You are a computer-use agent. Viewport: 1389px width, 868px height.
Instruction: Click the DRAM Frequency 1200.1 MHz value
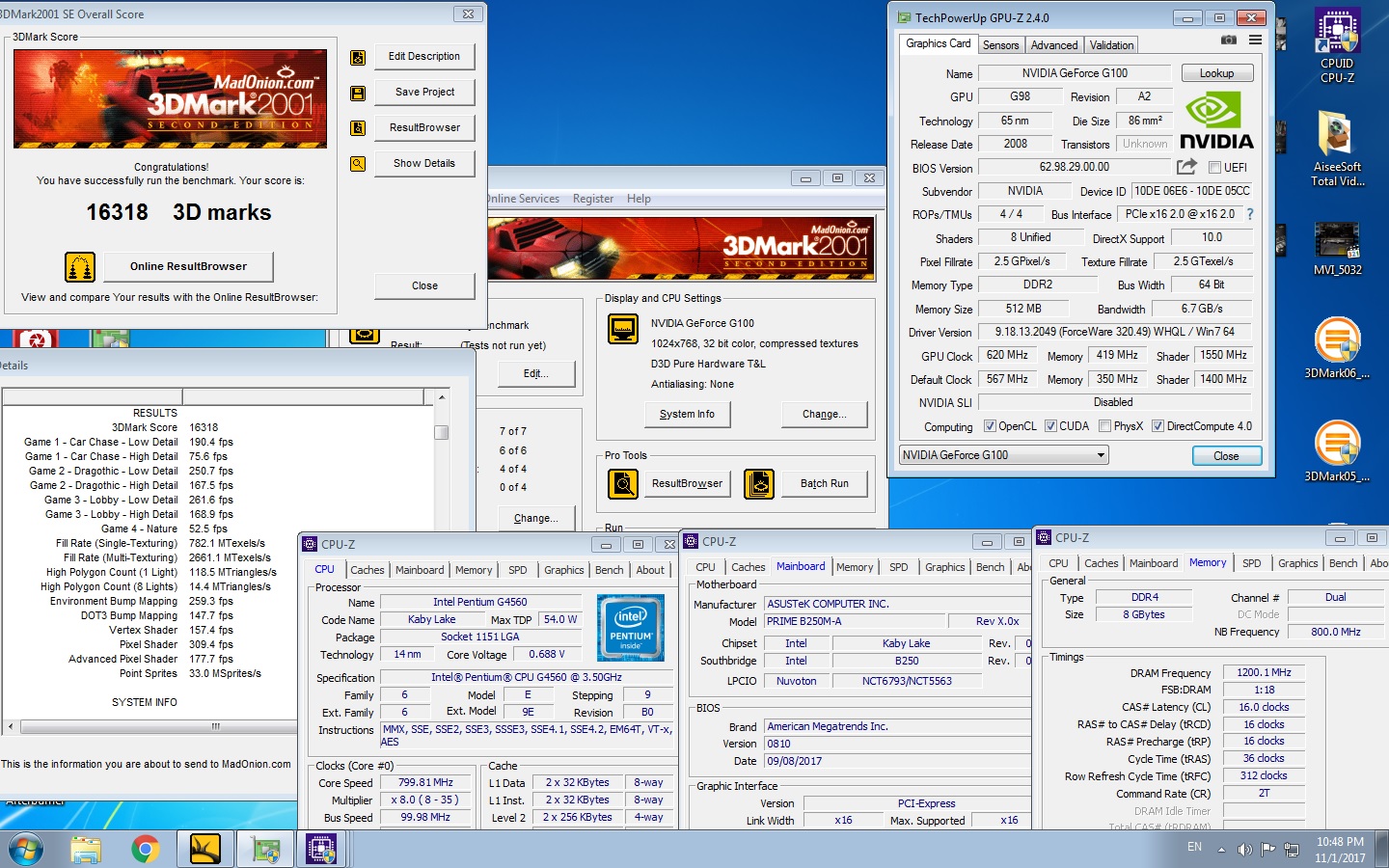click(x=1264, y=673)
